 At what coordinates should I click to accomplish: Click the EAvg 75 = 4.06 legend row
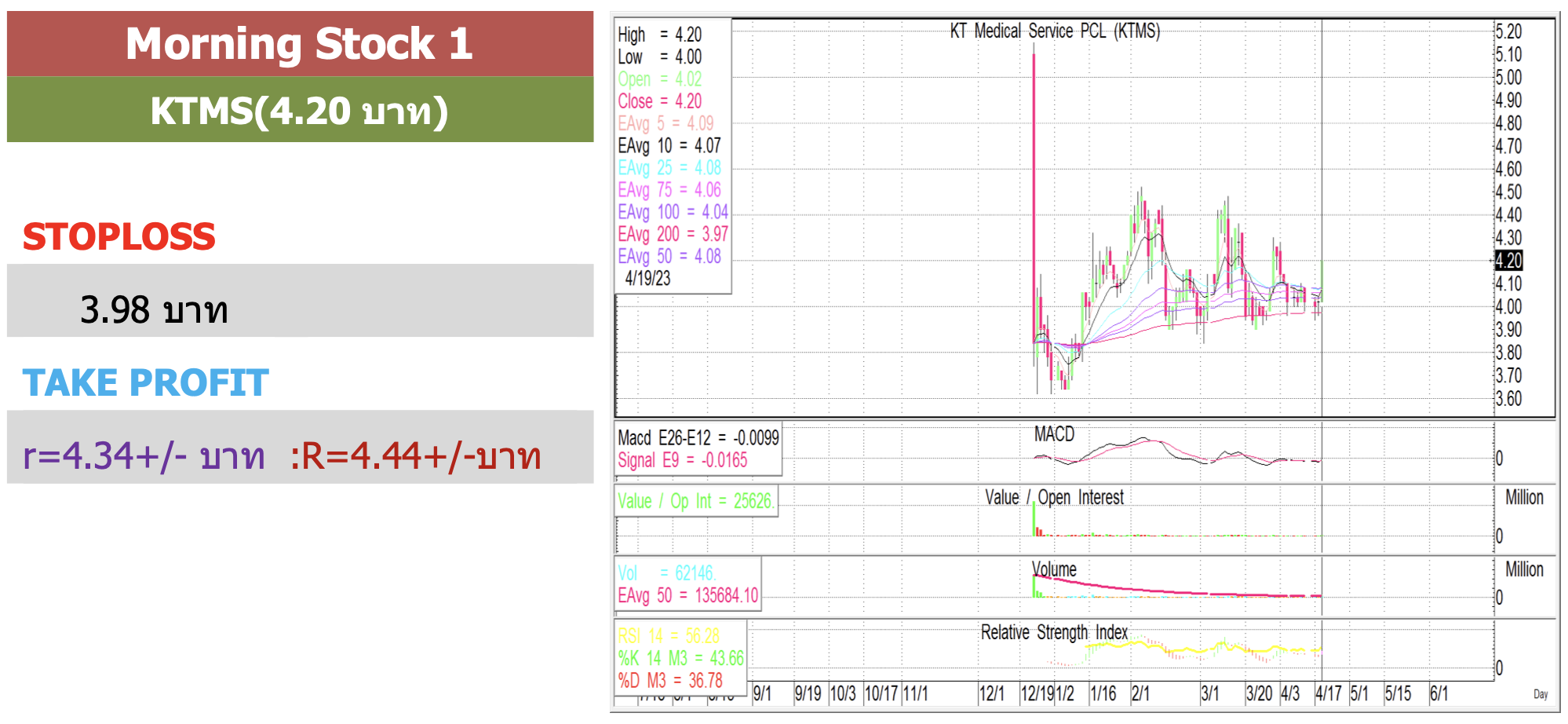tap(669, 189)
